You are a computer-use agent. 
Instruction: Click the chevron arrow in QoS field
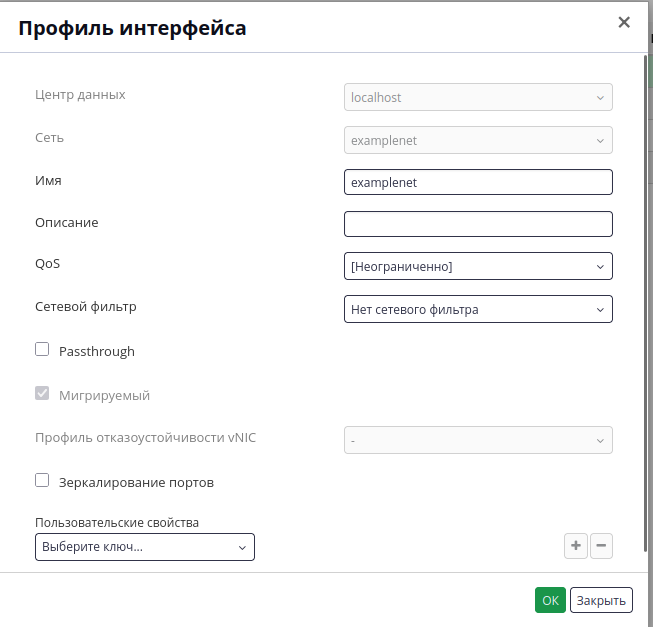[600, 266]
